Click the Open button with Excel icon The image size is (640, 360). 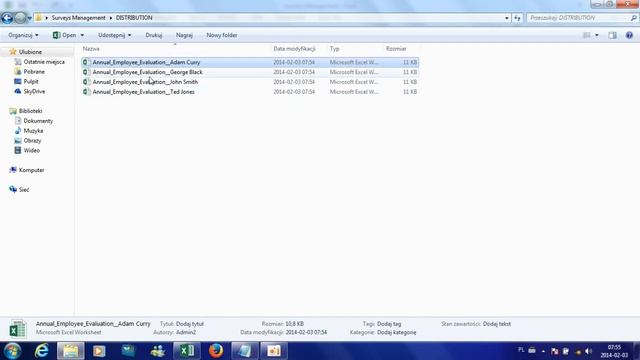(x=64, y=35)
